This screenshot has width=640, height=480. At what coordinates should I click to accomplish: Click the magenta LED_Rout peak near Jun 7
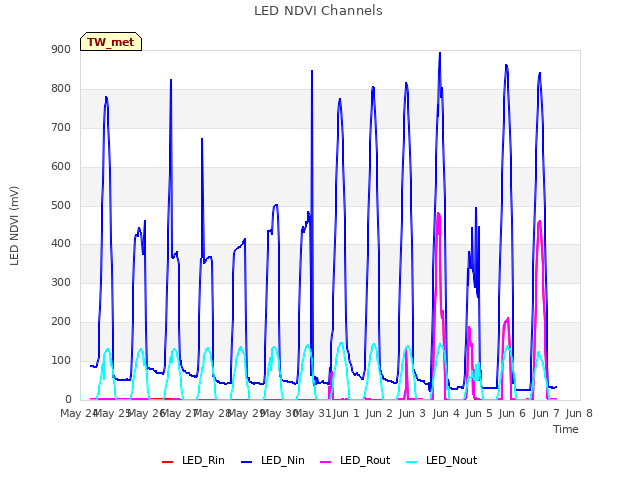(540, 222)
